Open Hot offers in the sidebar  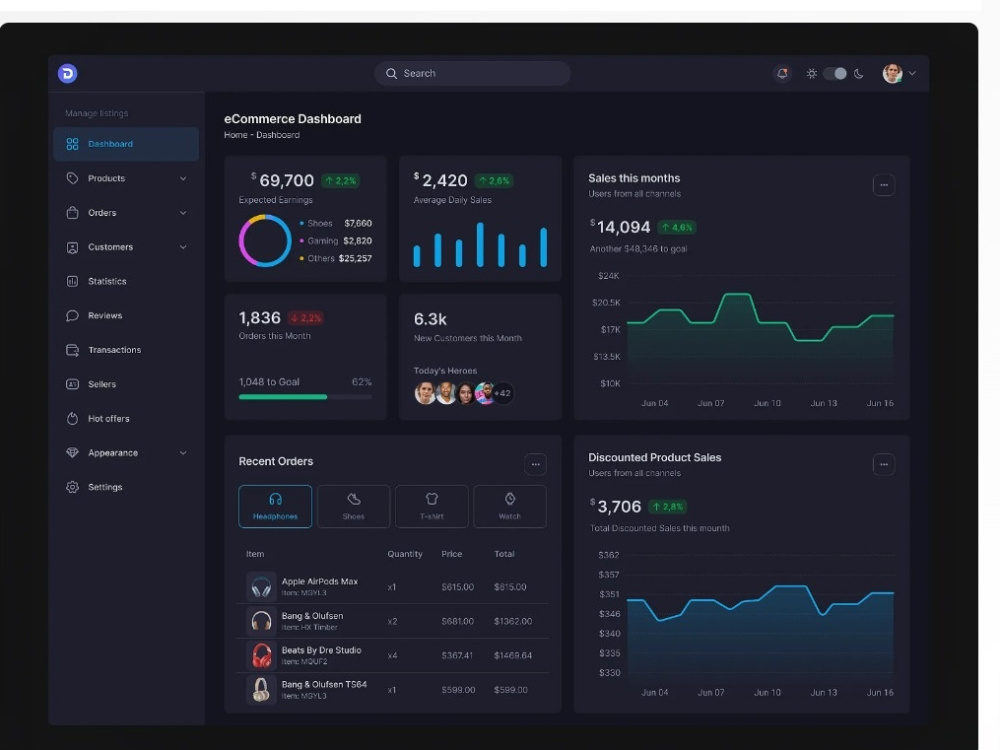tap(126, 418)
